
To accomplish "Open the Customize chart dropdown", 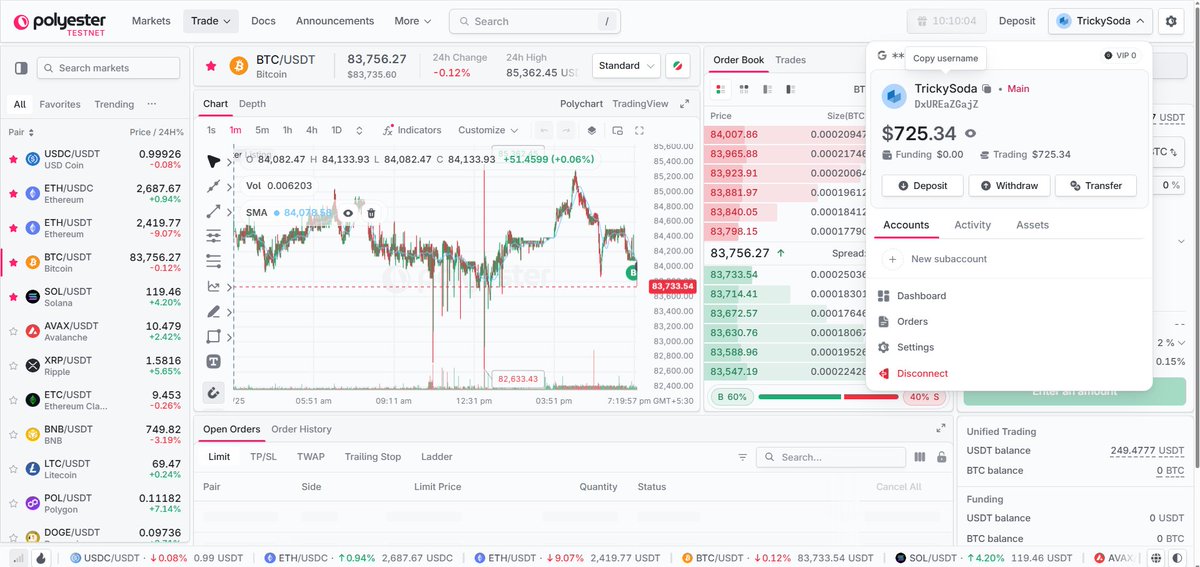I will click(x=488, y=130).
